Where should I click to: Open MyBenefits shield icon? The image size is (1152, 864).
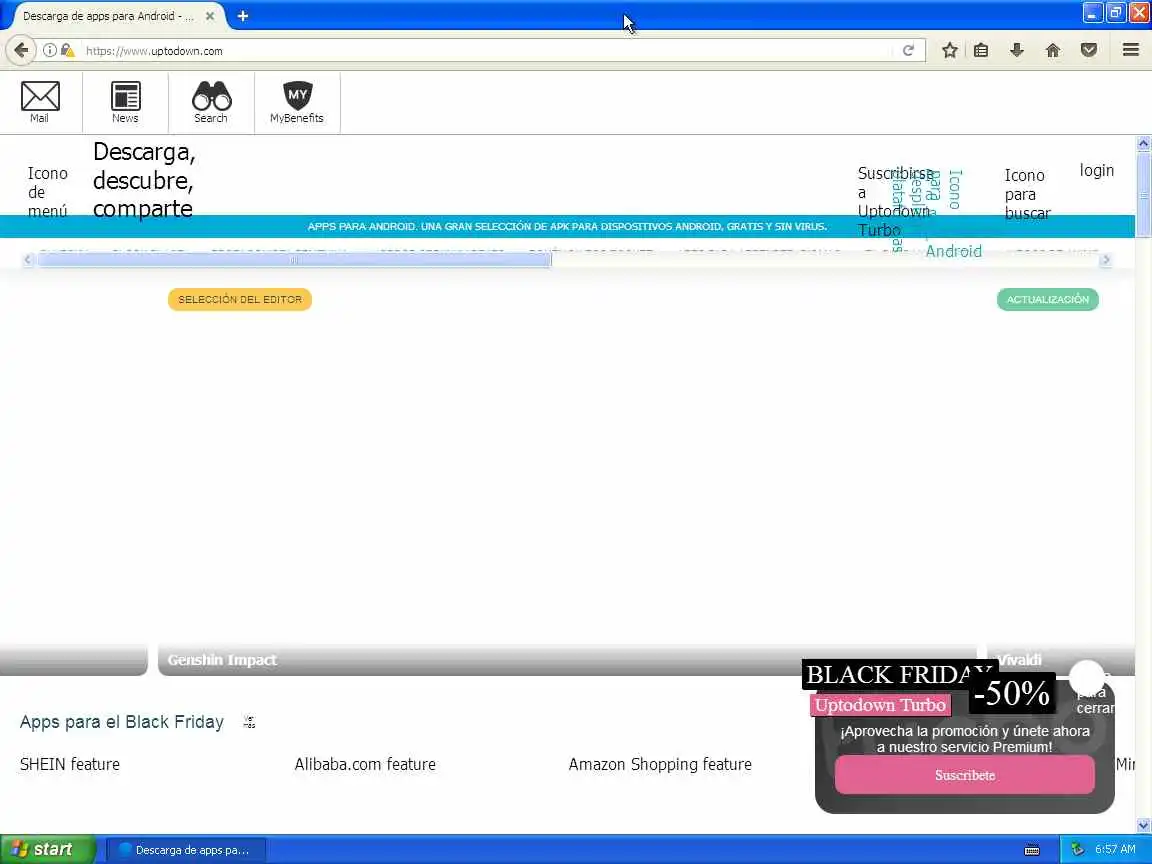tap(297, 102)
